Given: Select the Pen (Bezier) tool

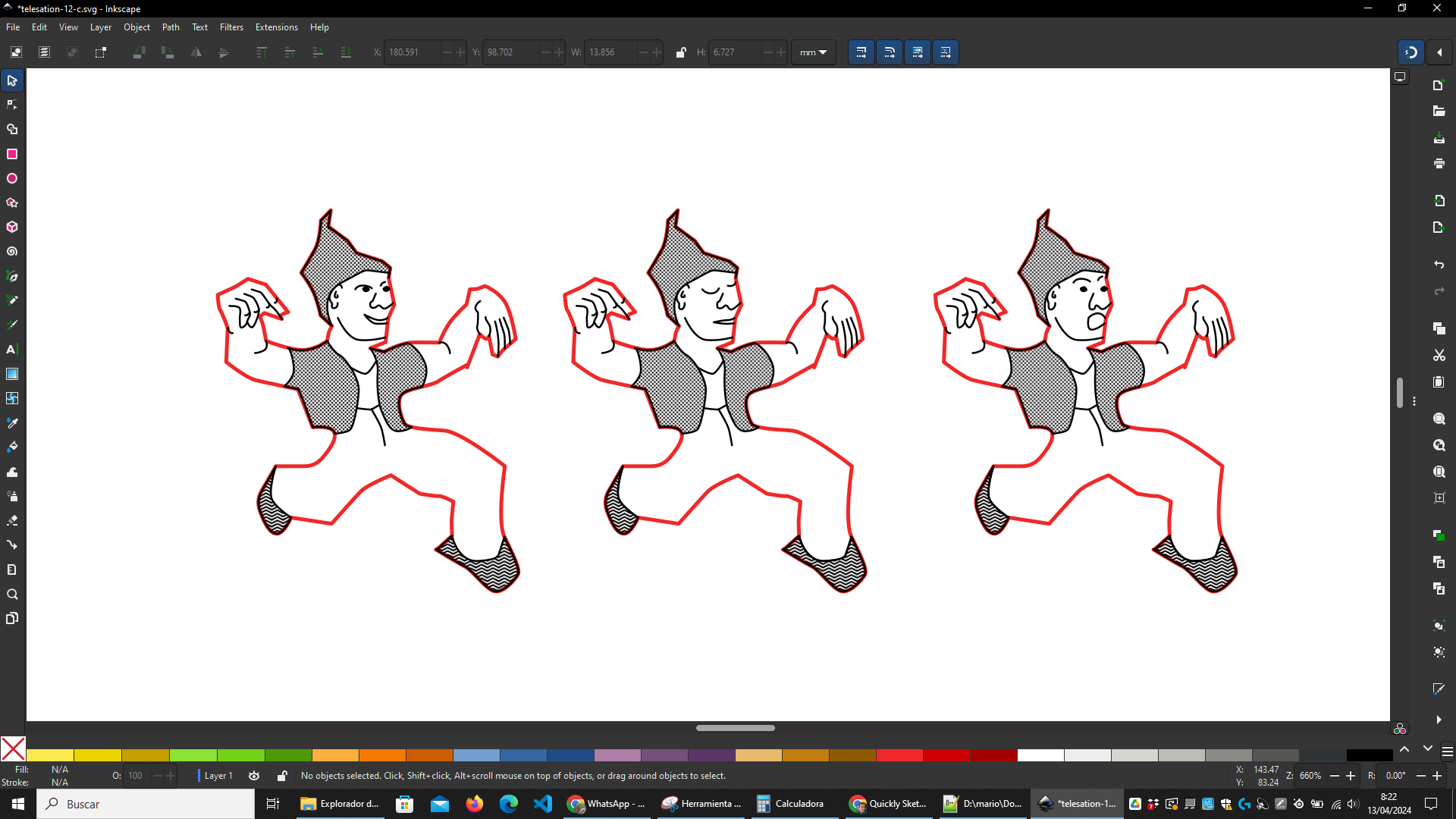Looking at the screenshot, I should (12, 276).
